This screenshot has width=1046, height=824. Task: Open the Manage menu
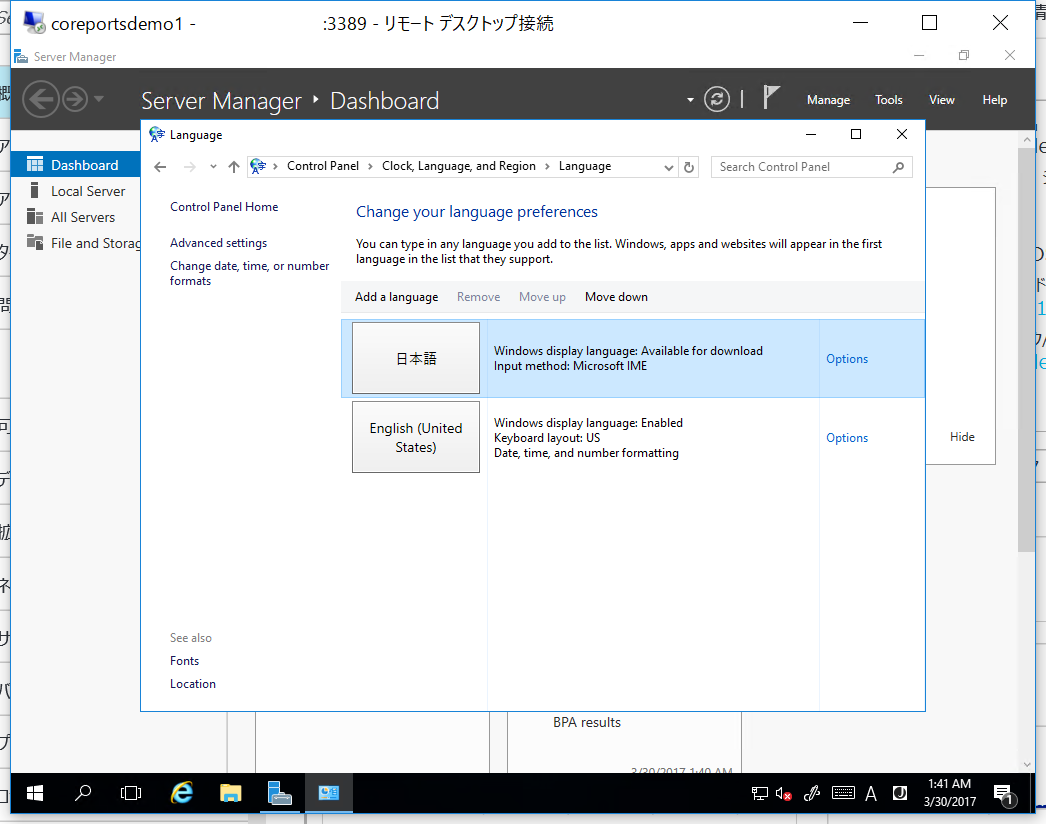point(828,100)
